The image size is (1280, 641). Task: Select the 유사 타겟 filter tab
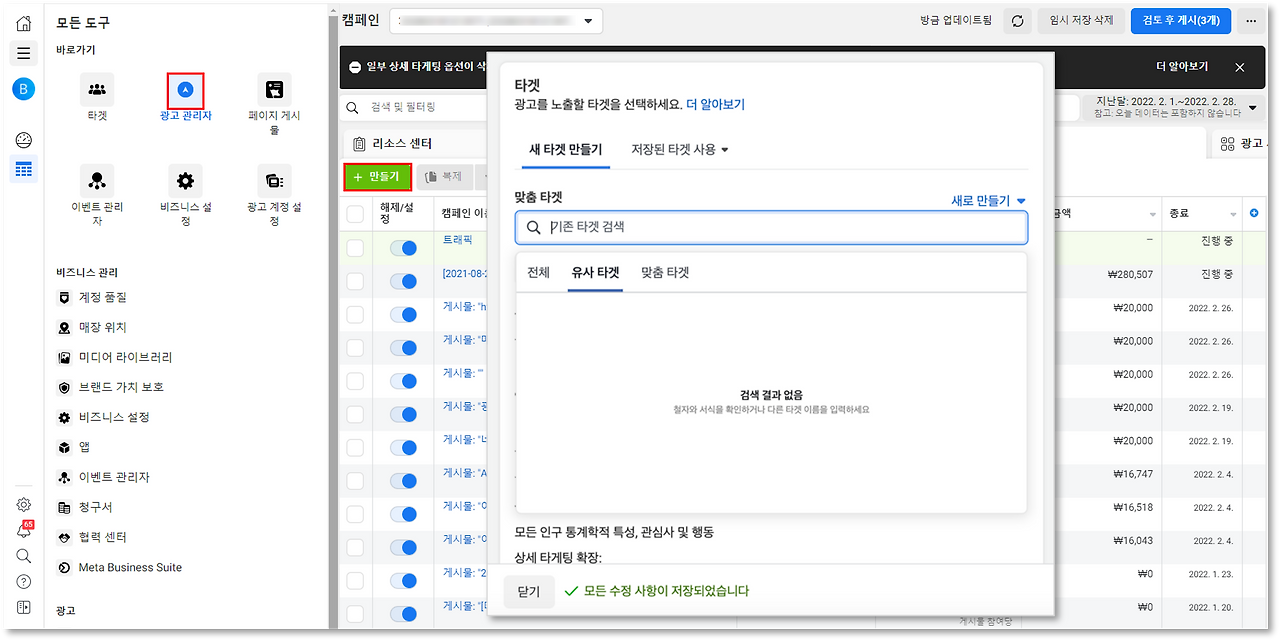[595, 272]
